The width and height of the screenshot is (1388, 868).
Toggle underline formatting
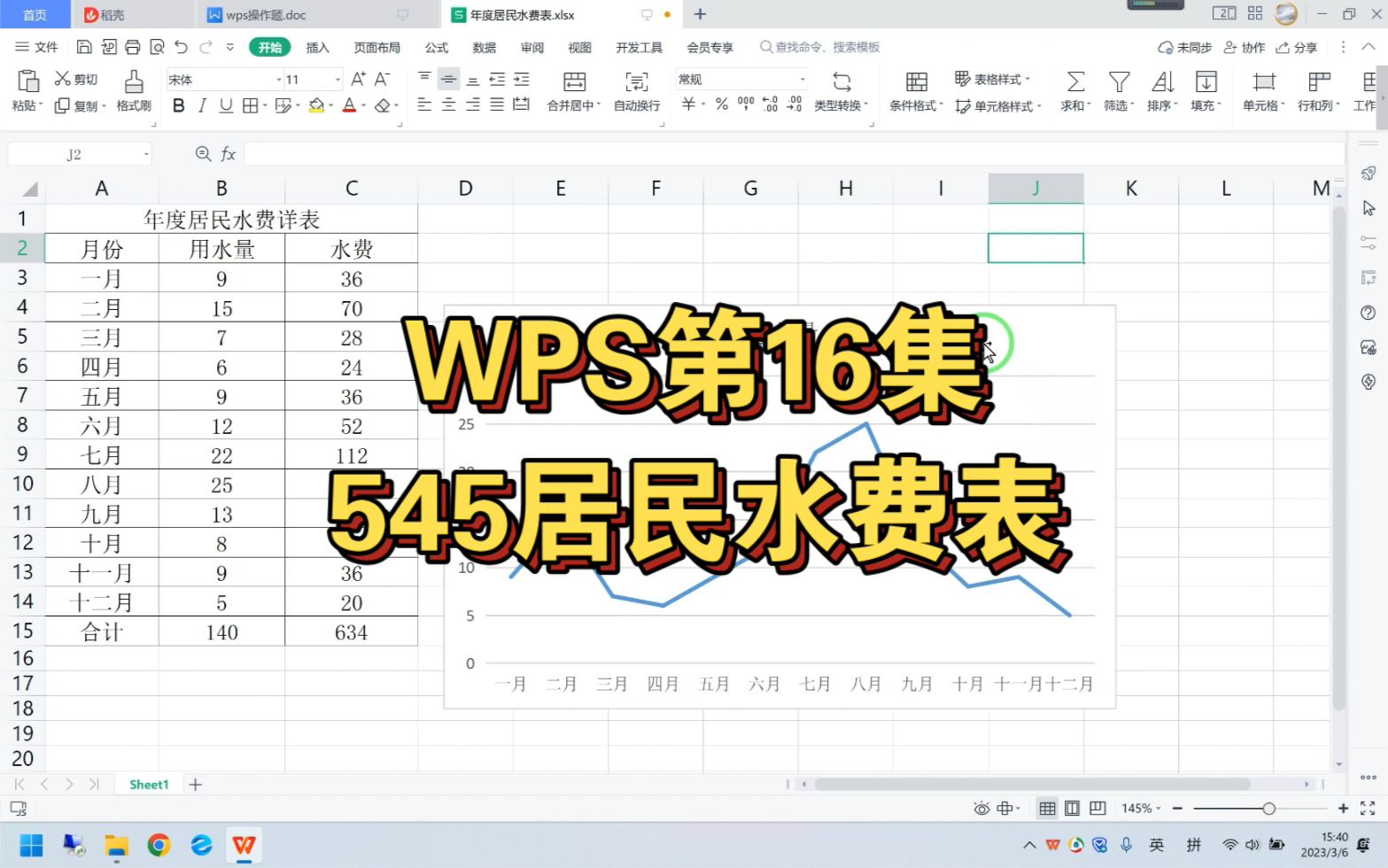coord(226,105)
